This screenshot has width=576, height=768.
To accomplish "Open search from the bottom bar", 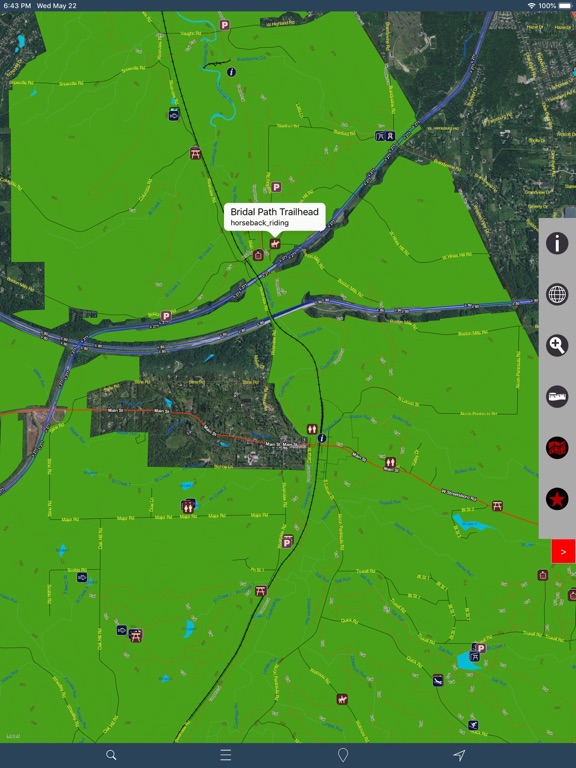I will (x=111, y=755).
